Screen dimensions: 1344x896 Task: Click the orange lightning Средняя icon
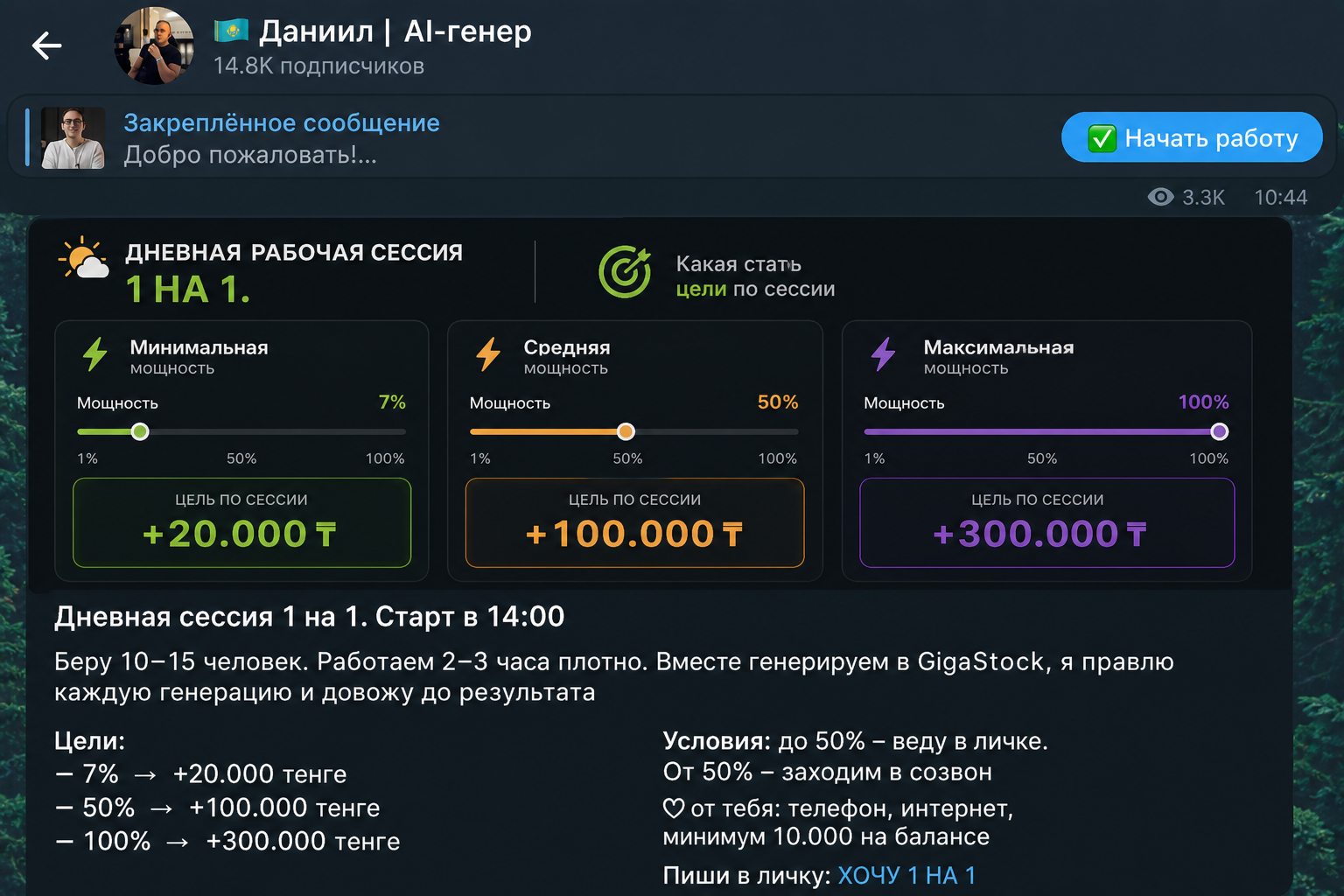[x=488, y=354]
